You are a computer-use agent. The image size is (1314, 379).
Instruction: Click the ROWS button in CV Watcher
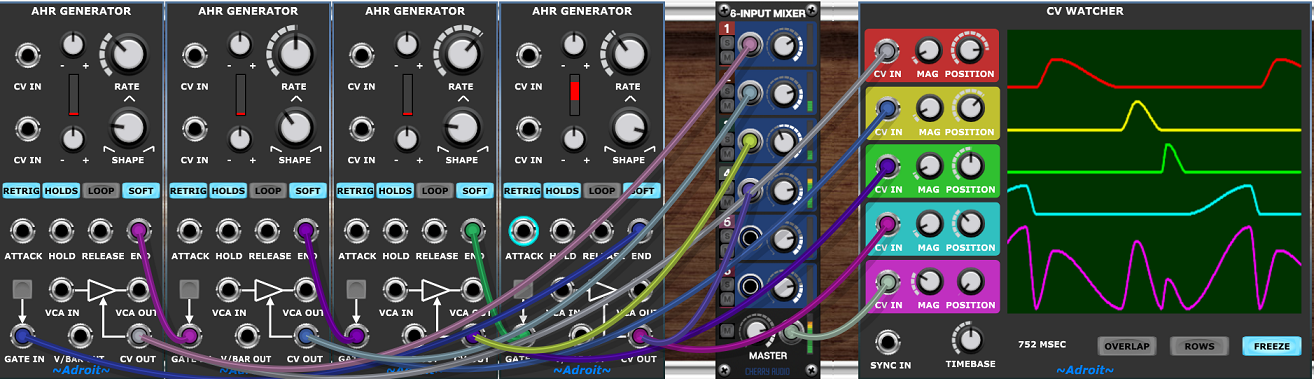[1199, 346]
